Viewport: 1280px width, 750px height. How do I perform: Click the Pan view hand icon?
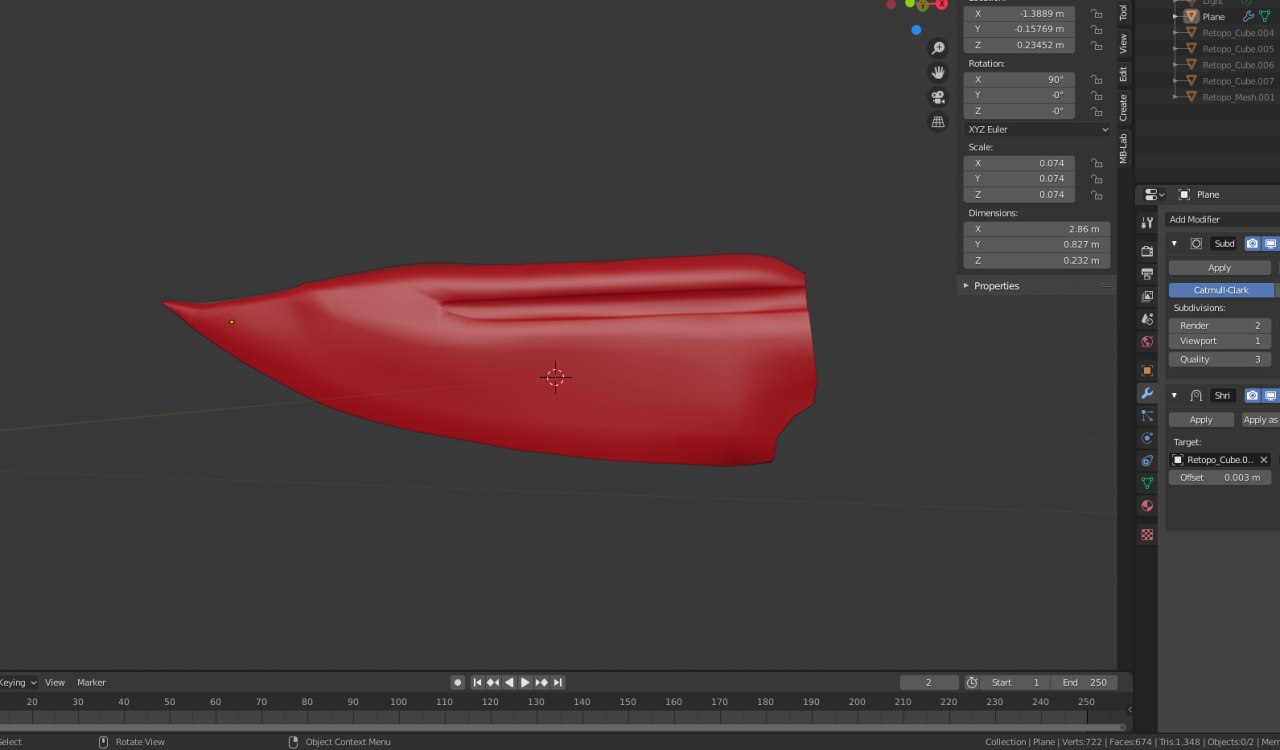click(938, 72)
